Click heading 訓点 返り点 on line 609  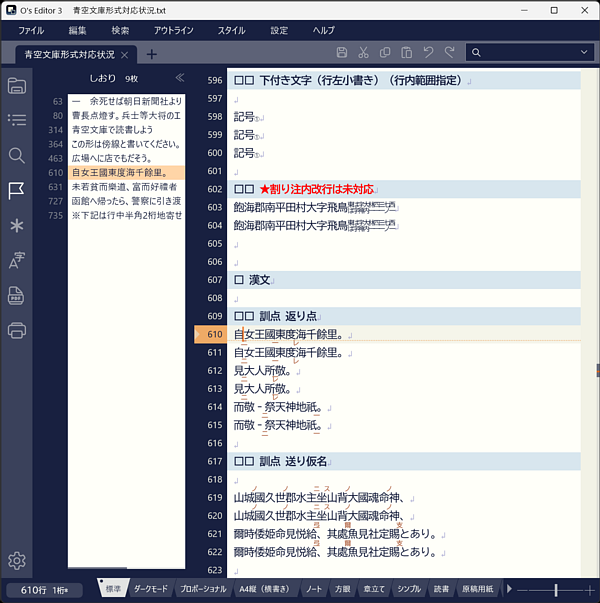288,316
